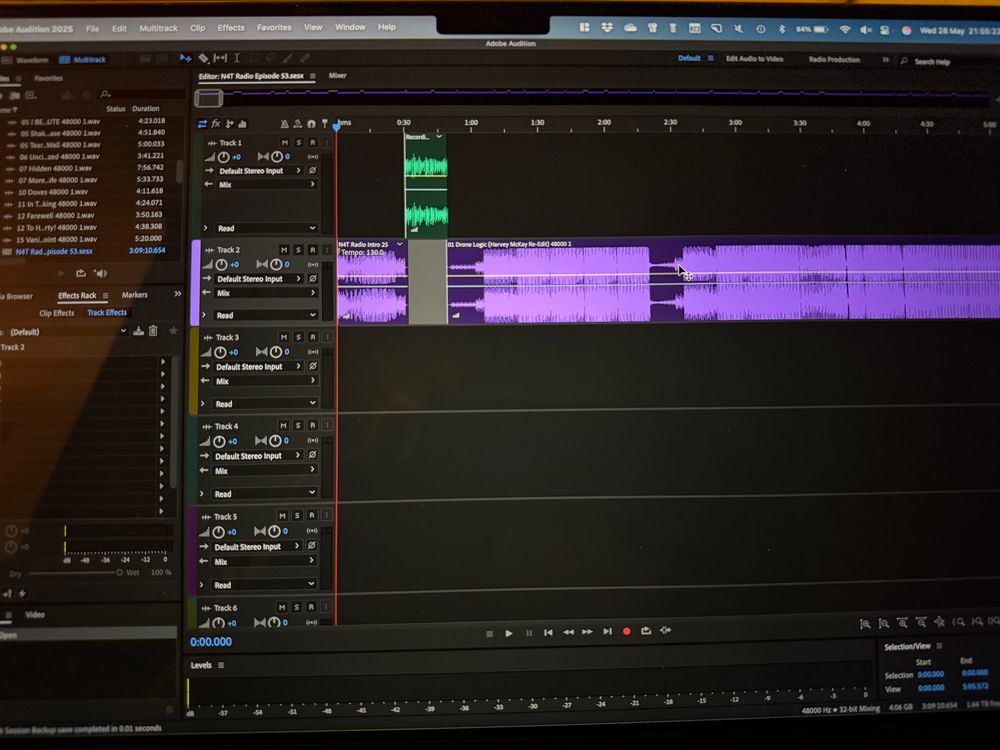
Task: Click the Fast Forward transport button
Action: tap(587, 631)
